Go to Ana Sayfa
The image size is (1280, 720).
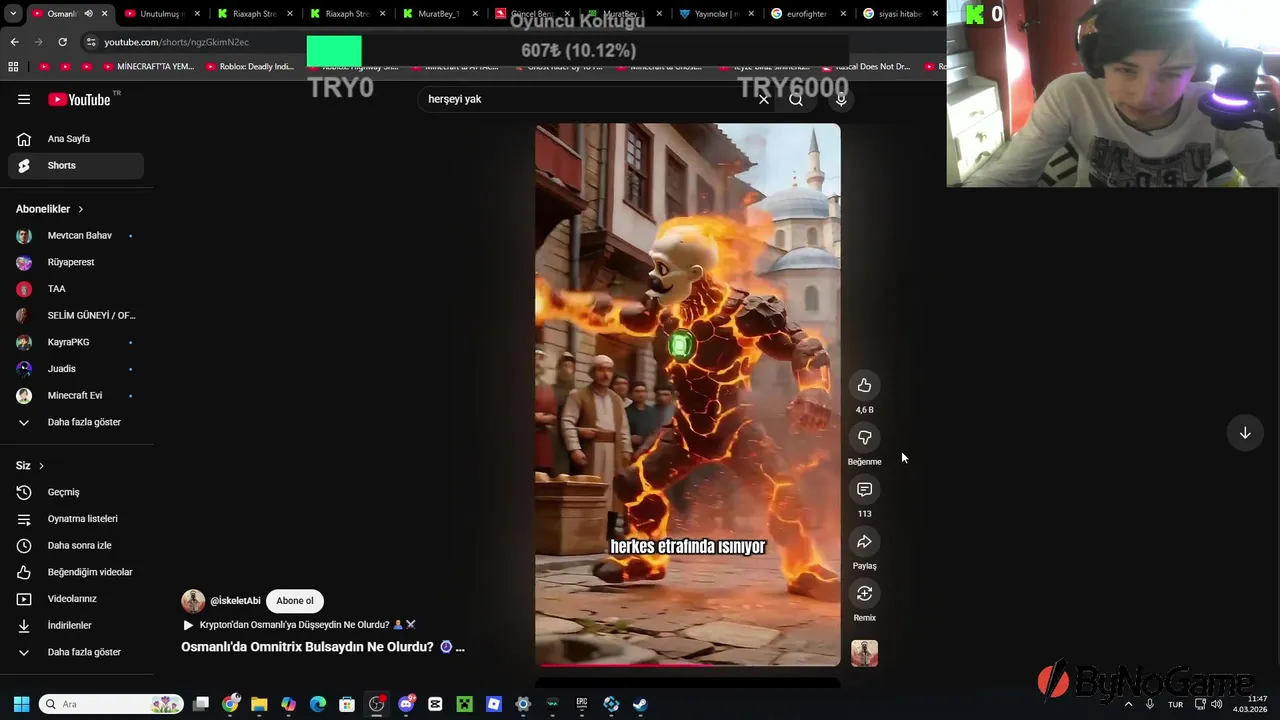pyautogui.click(x=76, y=139)
